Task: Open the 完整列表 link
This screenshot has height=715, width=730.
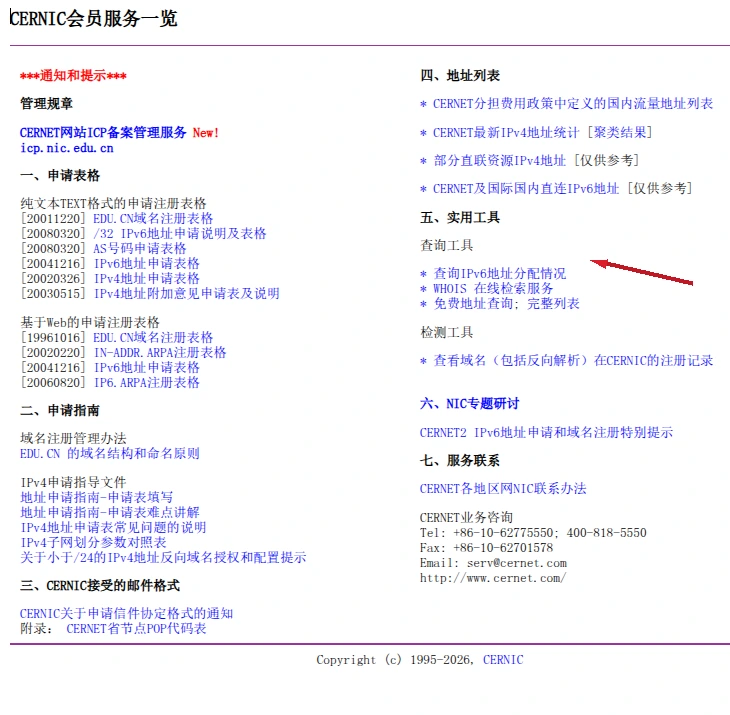Action: (553, 304)
